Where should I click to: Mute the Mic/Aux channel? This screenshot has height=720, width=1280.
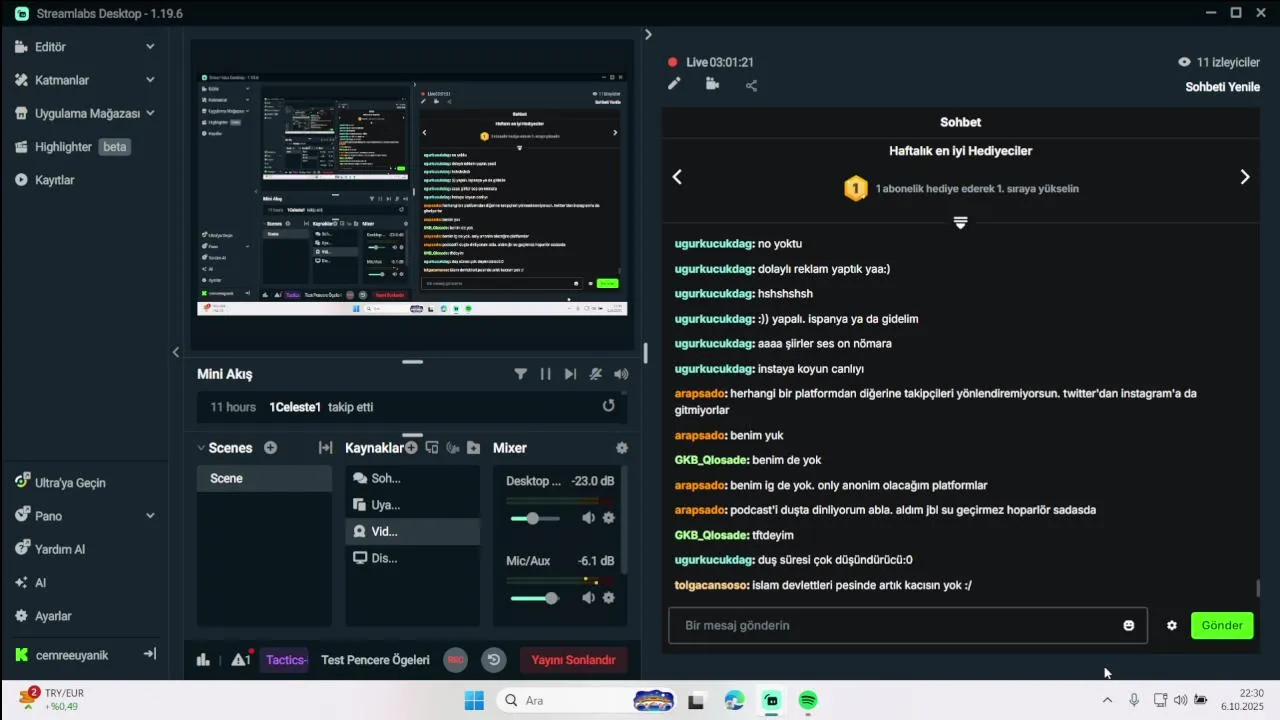point(589,598)
